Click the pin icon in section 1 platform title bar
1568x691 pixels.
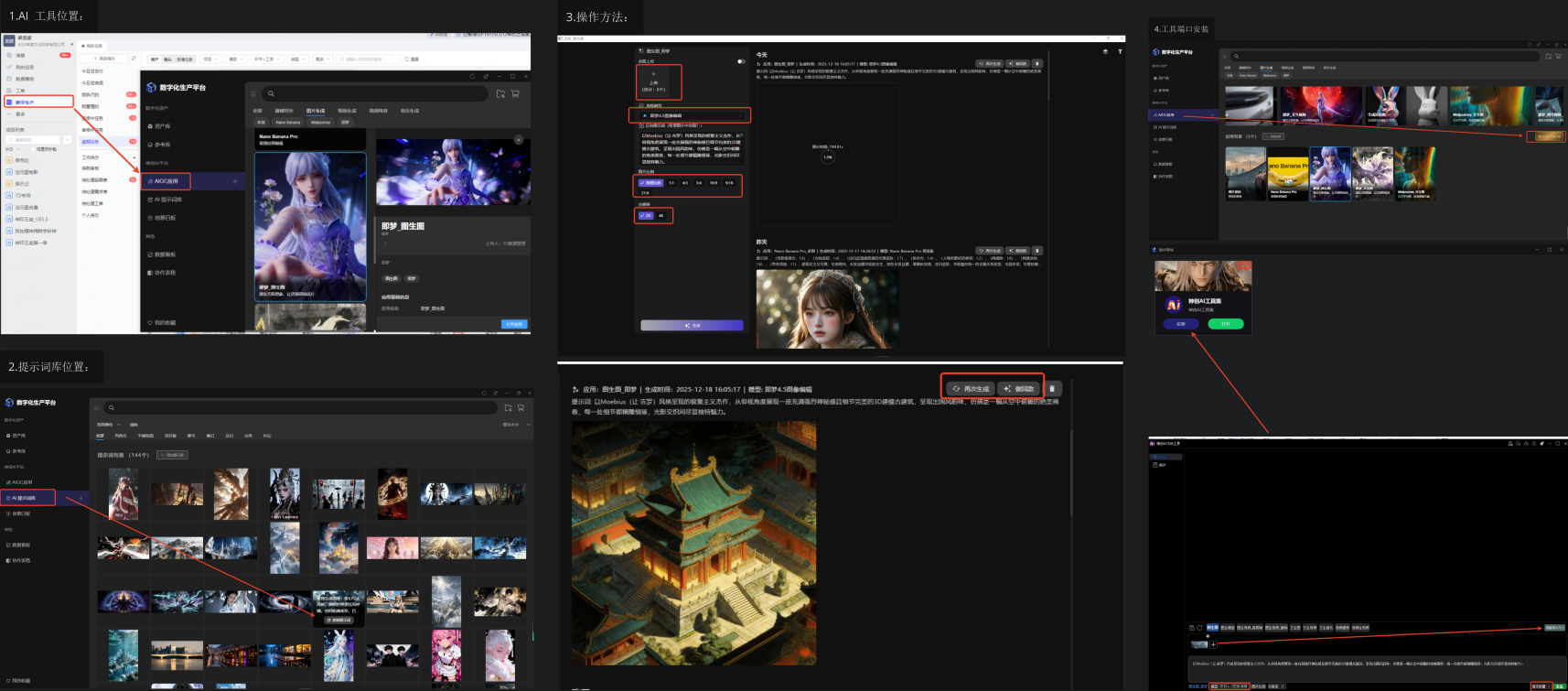pos(485,76)
